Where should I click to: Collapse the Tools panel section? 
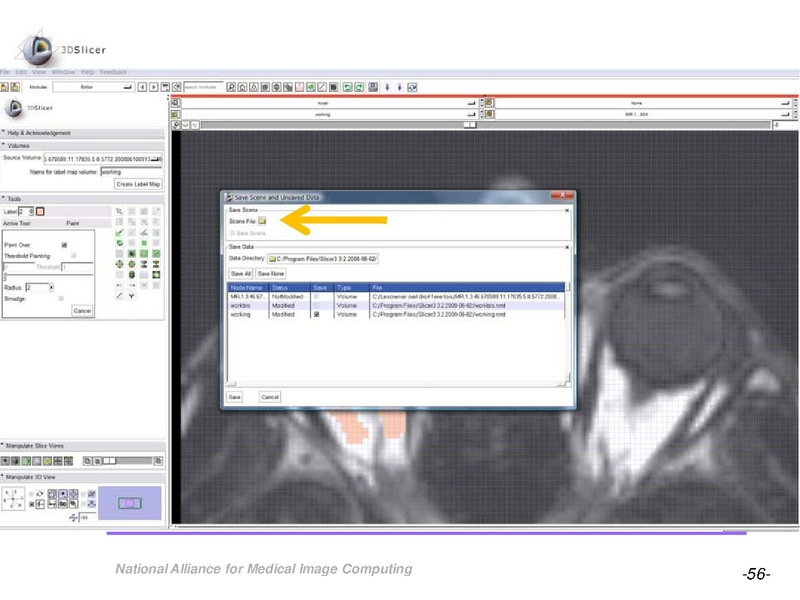tap(82, 199)
